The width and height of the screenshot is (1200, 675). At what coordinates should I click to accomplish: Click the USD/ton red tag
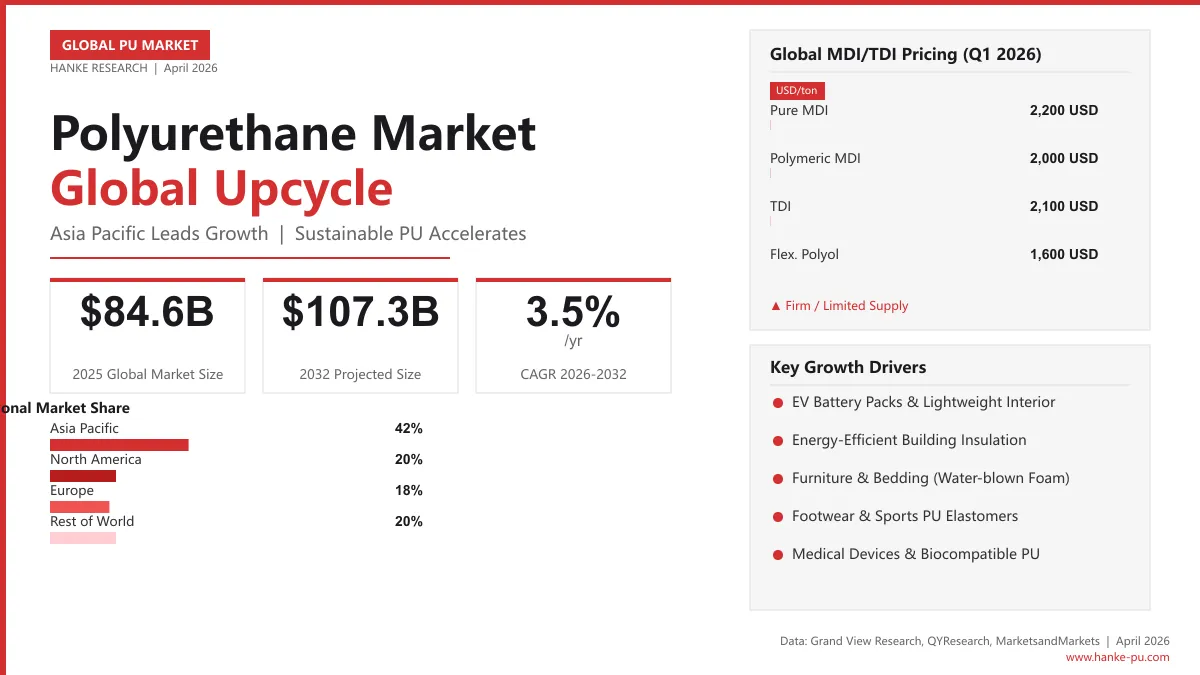point(797,91)
